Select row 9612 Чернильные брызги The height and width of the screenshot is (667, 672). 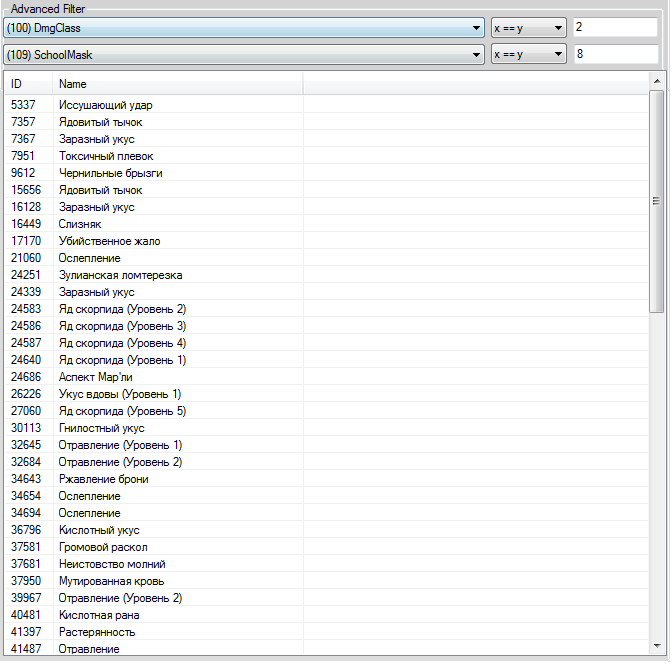110,173
